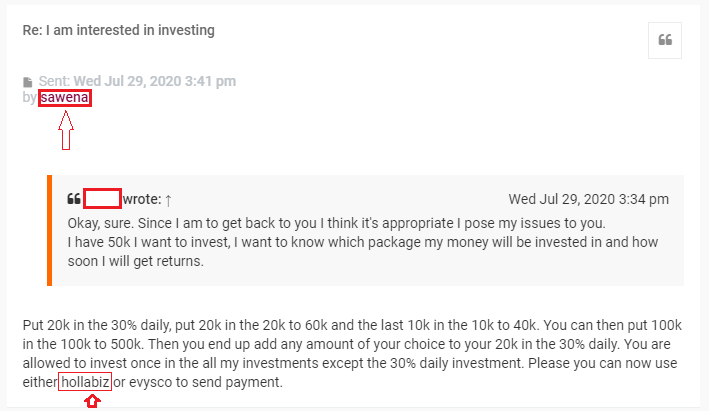Click the by label before sawena
Image resolution: width=709 pixels, height=411 pixels.
point(29,97)
